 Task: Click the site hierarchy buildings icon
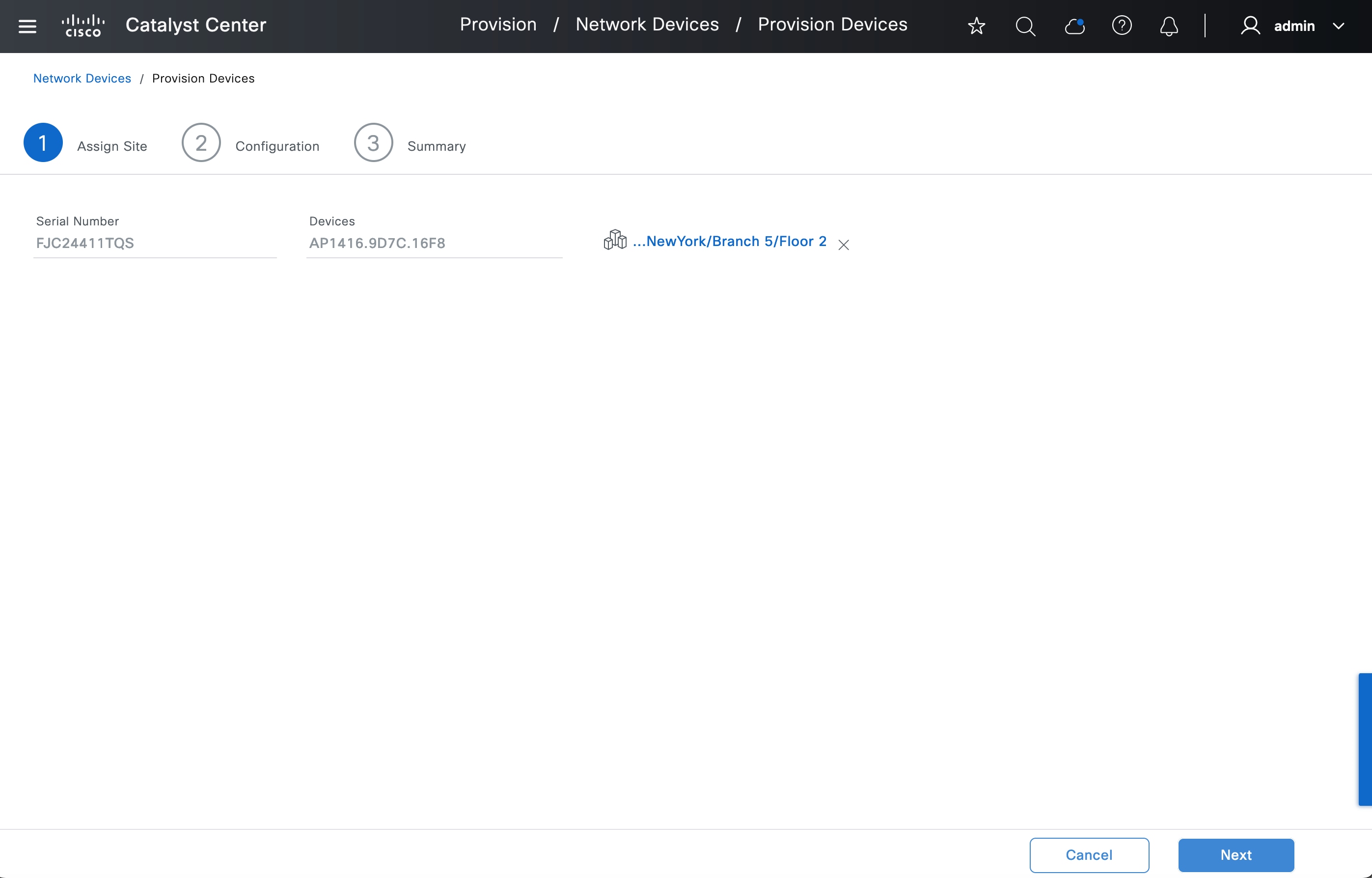click(615, 241)
